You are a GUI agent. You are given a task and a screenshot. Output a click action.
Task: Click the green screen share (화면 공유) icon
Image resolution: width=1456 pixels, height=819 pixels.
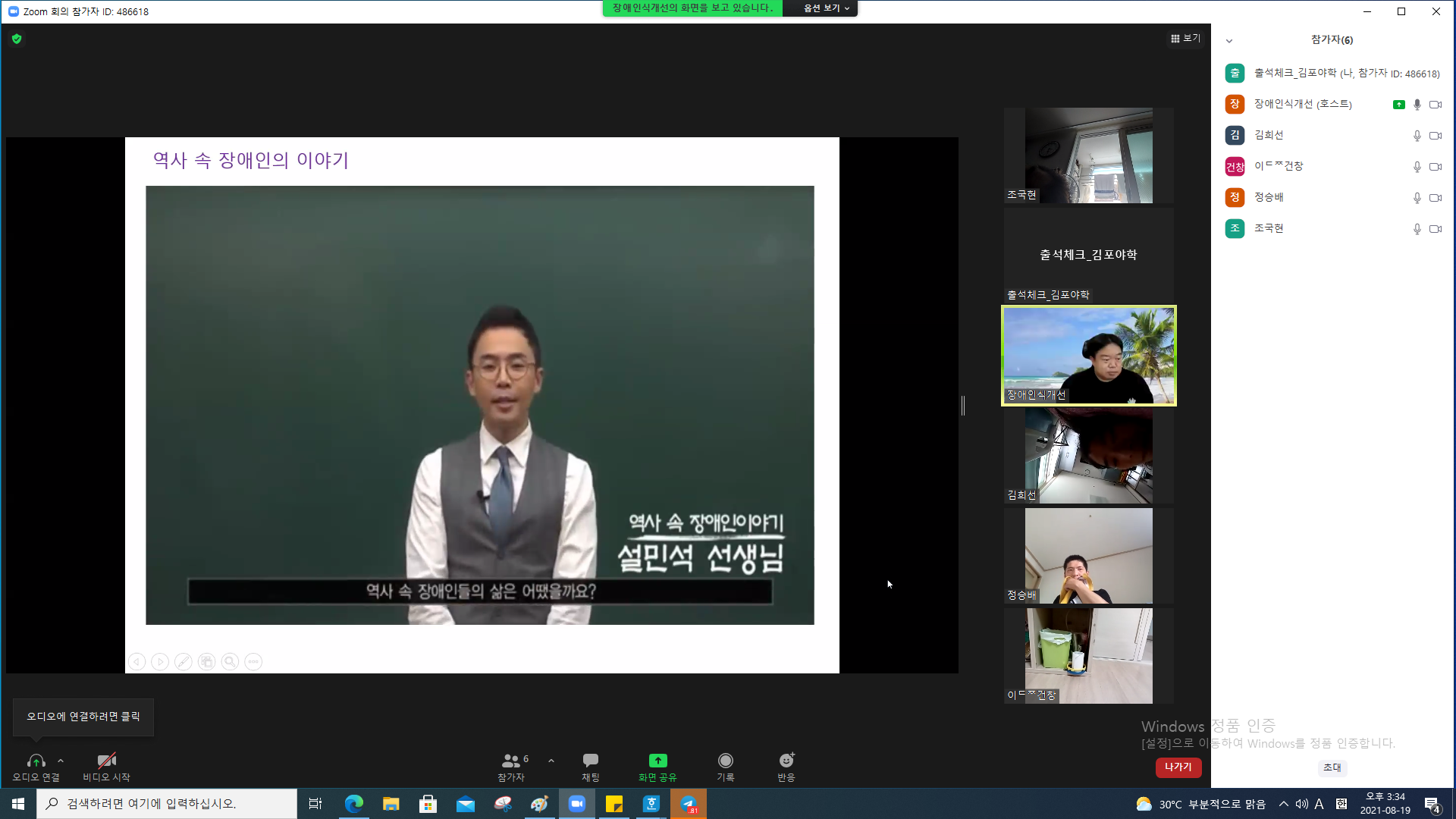657,760
